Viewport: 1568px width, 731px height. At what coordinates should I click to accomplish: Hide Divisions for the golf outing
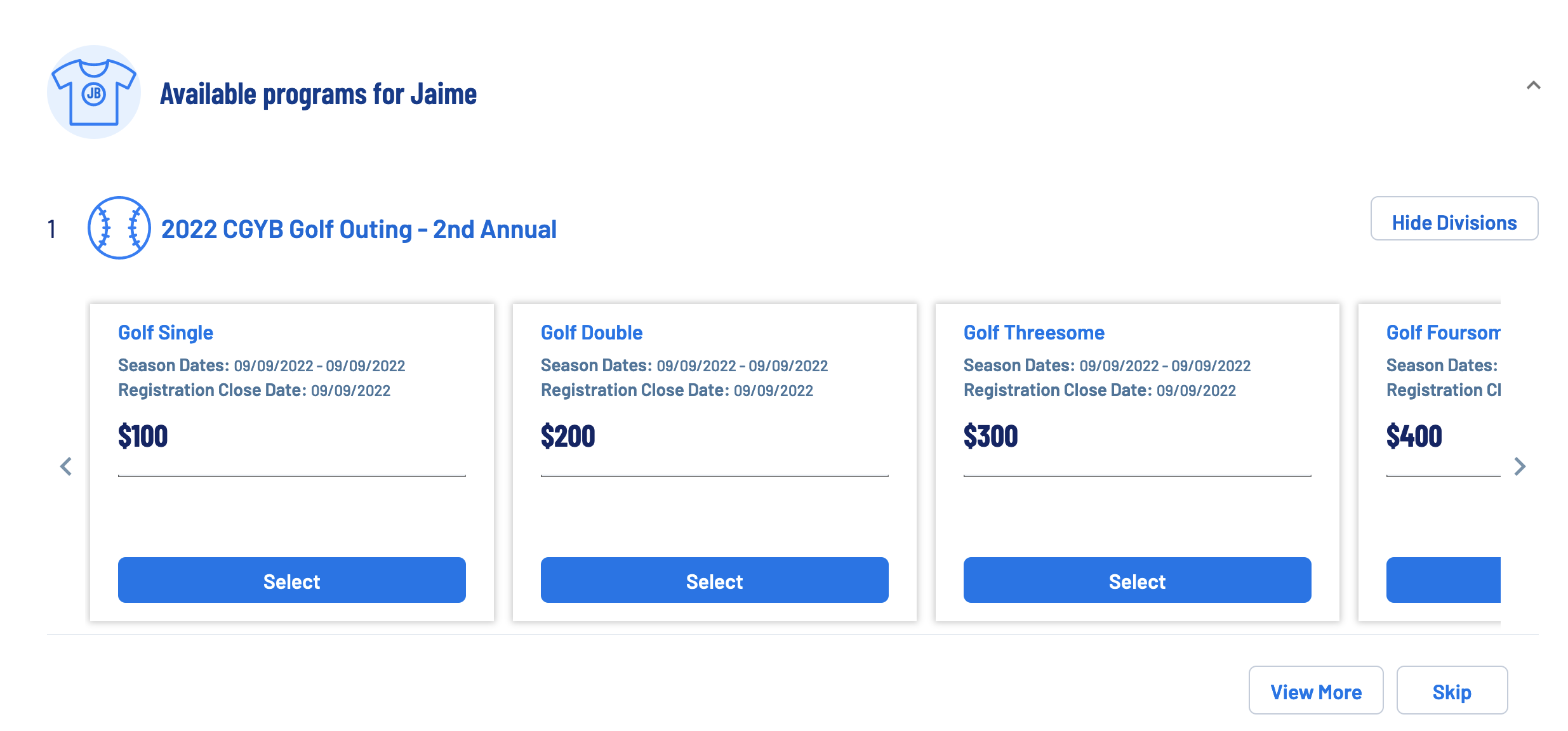1454,219
